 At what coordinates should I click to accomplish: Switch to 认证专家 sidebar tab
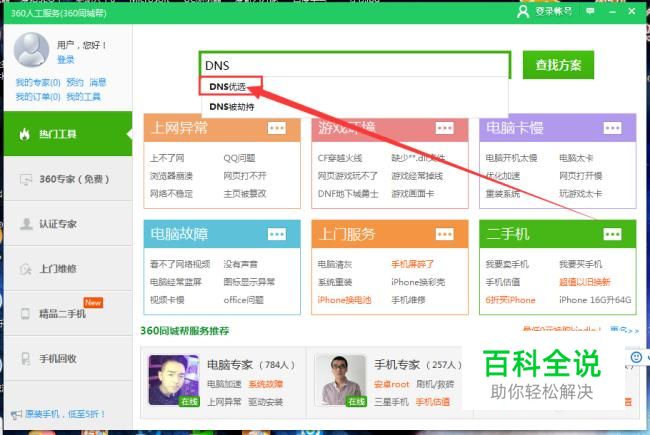click(68, 224)
